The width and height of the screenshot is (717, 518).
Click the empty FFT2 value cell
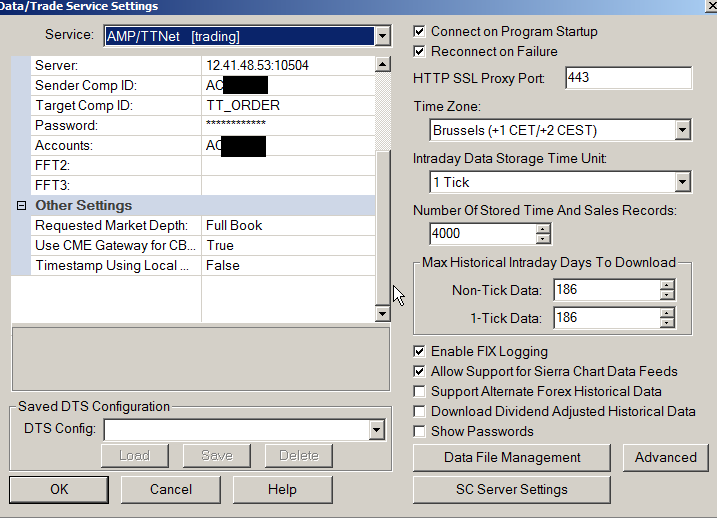click(x=288, y=166)
